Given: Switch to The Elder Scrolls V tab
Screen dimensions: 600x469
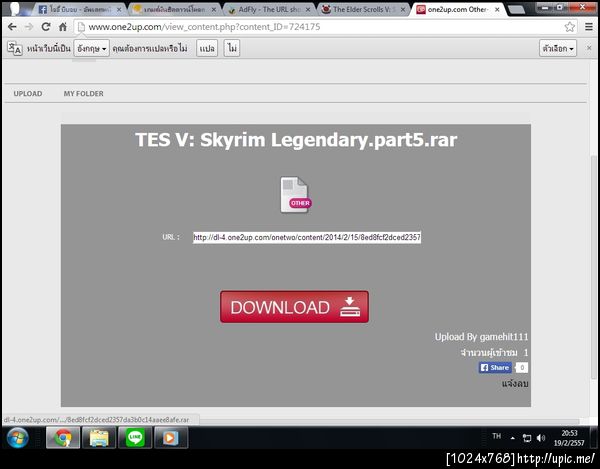Looking at the screenshot, I should point(362,10).
